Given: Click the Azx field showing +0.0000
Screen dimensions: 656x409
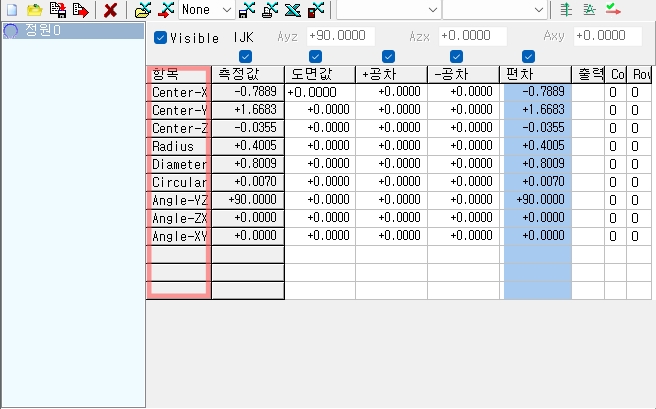Looking at the screenshot, I should [x=473, y=36].
